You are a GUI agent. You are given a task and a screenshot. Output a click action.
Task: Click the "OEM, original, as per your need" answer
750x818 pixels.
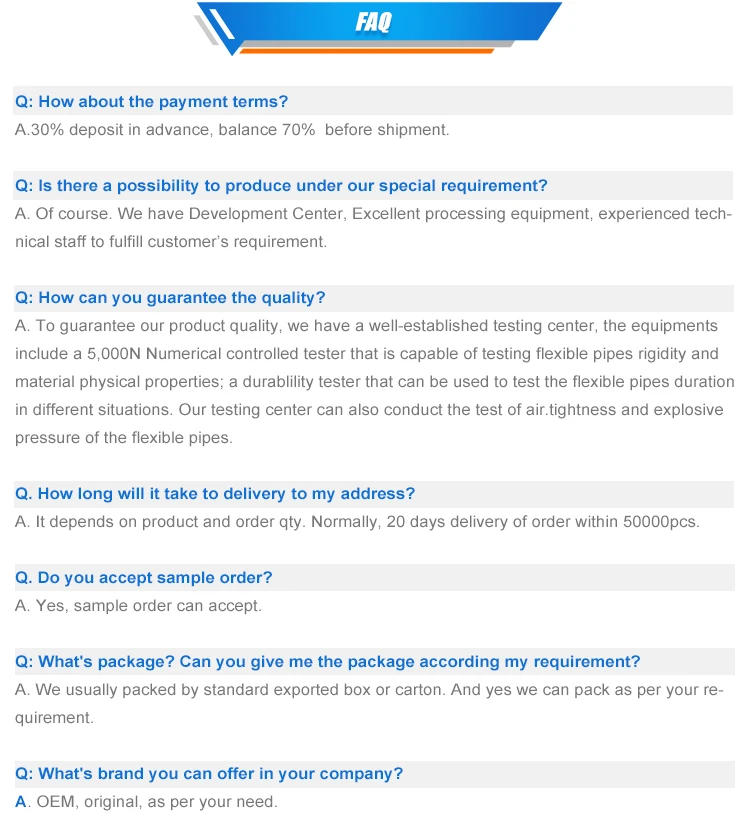coord(147,801)
